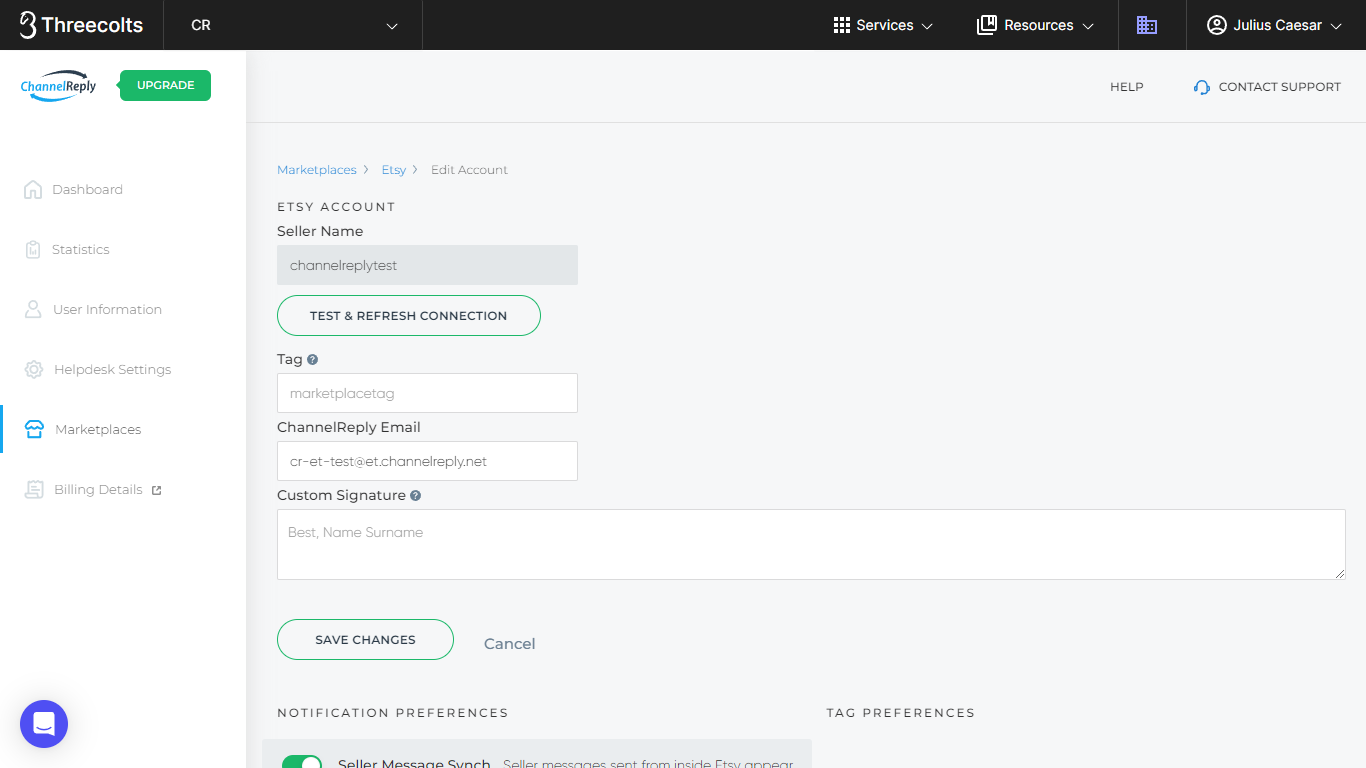Viewport: 1366px width, 768px height.
Task: Click SAVE CHANGES
Action: (365, 640)
